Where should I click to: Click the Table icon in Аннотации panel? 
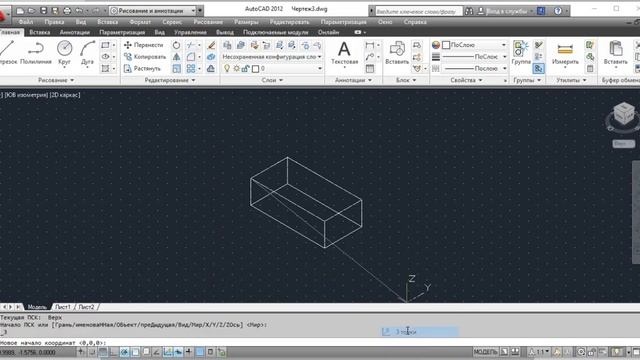tap(370, 69)
